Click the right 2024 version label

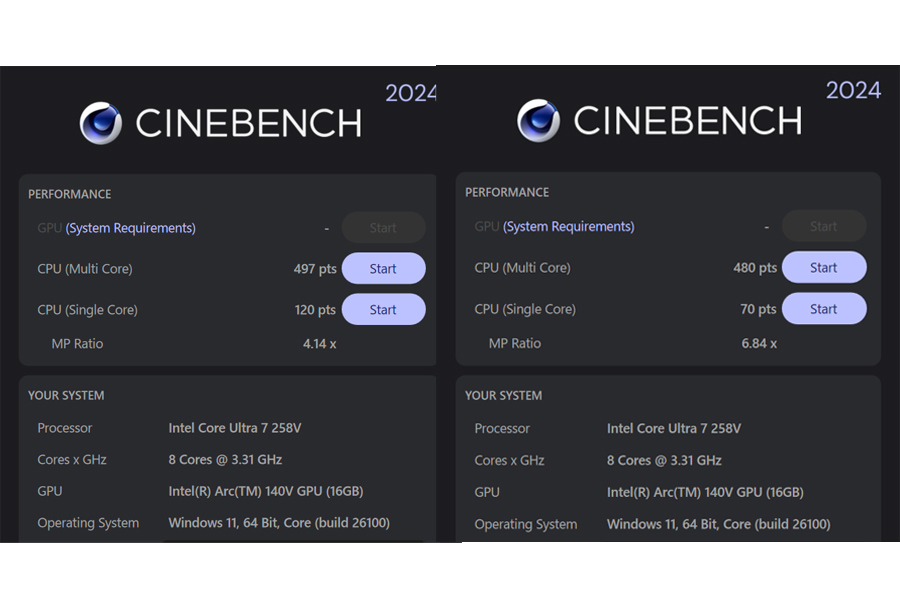click(x=853, y=90)
